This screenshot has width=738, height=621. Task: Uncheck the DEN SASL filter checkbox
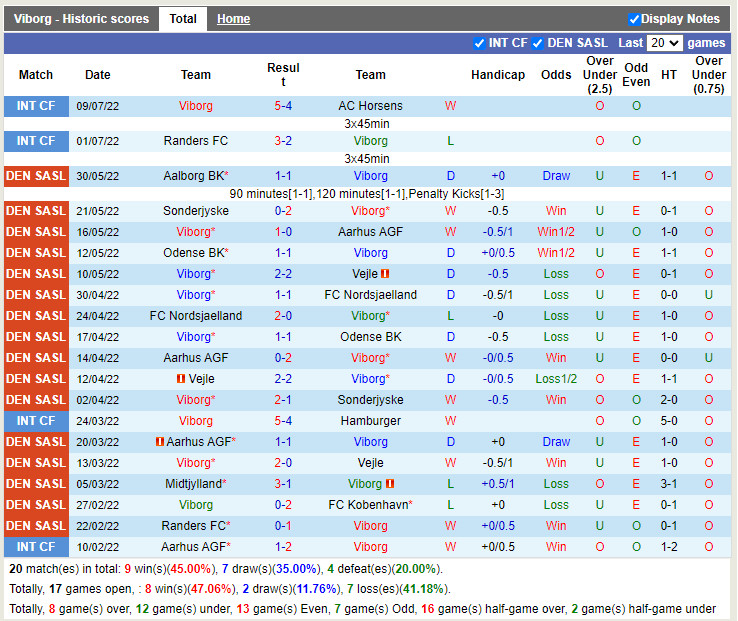[538, 43]
